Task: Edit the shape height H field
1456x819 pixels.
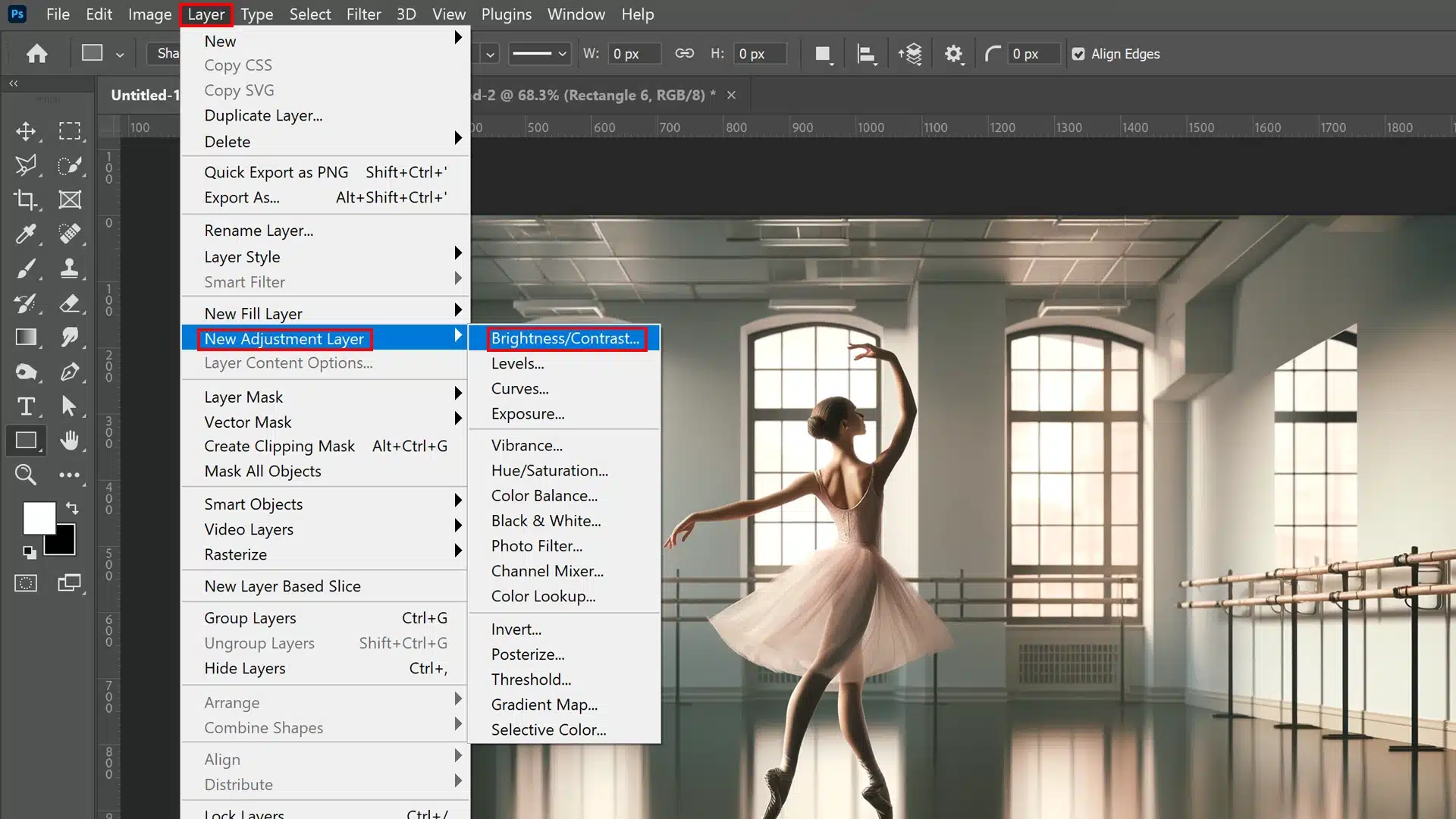Action: (760, 54)
